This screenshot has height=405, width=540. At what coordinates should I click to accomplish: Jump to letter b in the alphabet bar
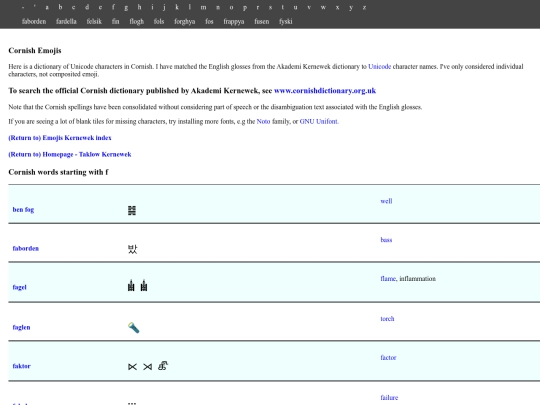(x=60, y=7)
